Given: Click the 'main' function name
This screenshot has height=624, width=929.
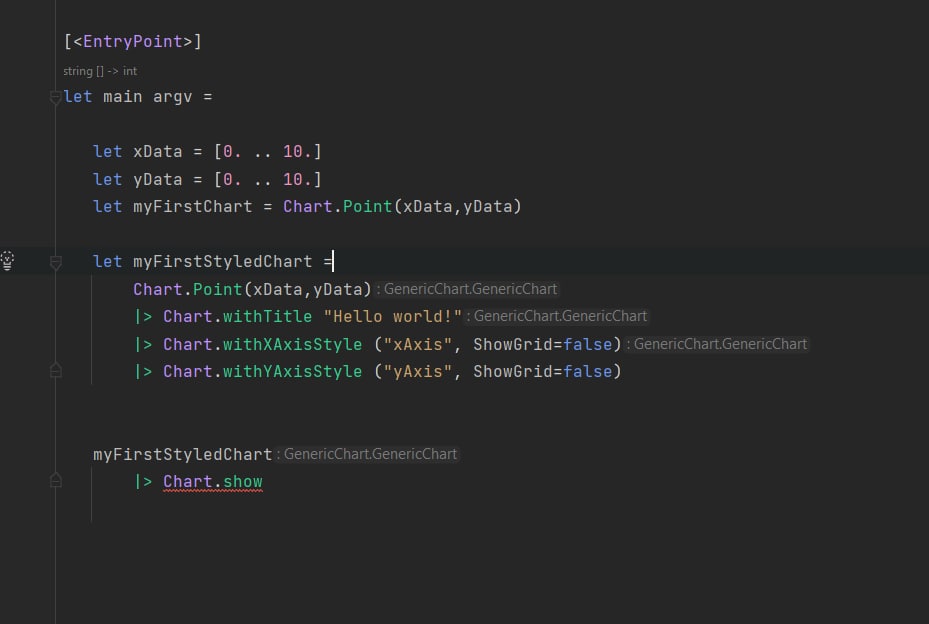Looking at the screenshot, I should (x=123, y=97).
